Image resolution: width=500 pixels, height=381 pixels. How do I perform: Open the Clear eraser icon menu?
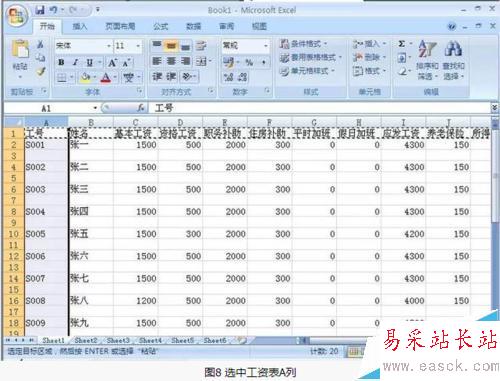403,71
